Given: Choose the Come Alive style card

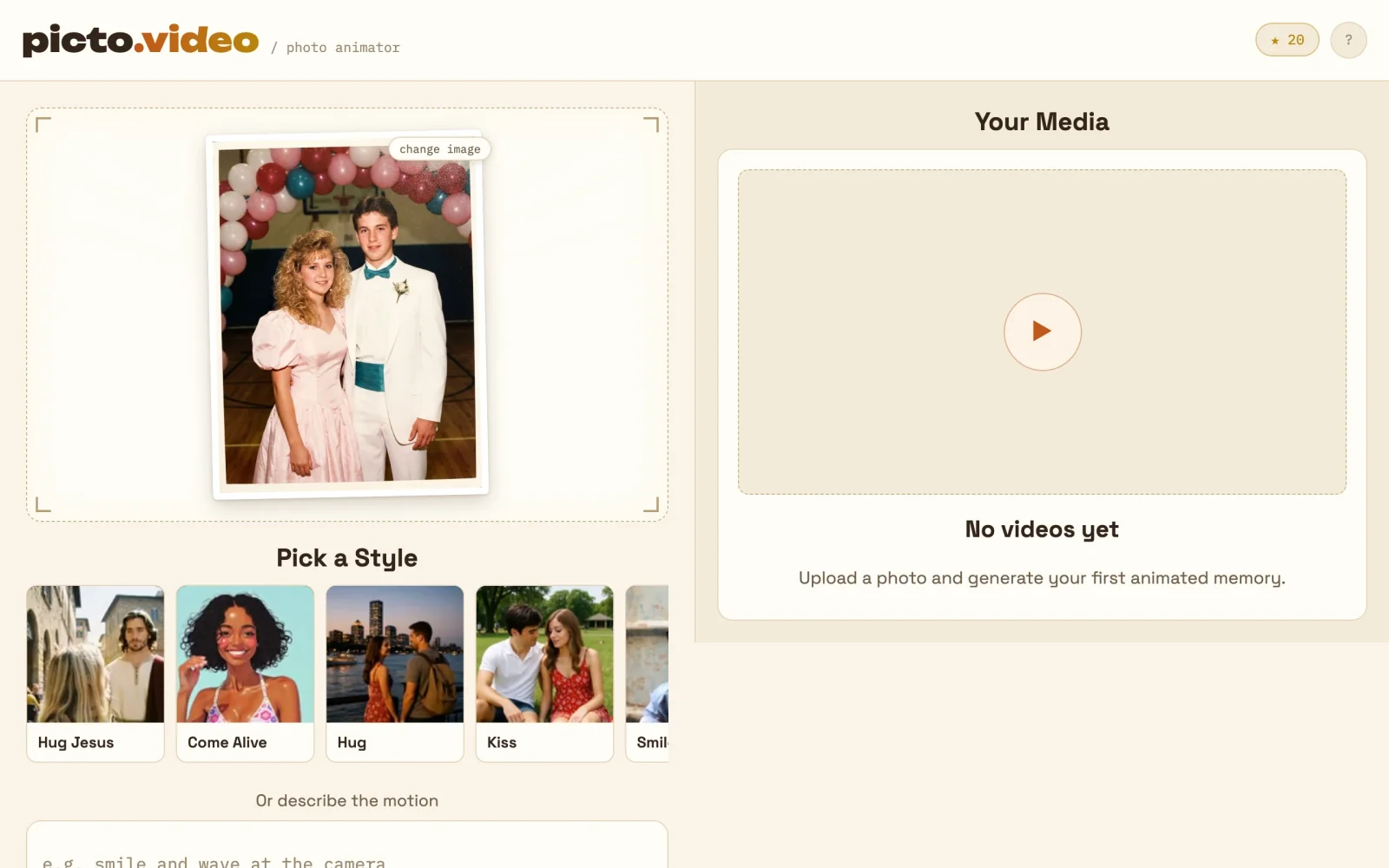Looking at the screenshot, I should tap(245, 674).
